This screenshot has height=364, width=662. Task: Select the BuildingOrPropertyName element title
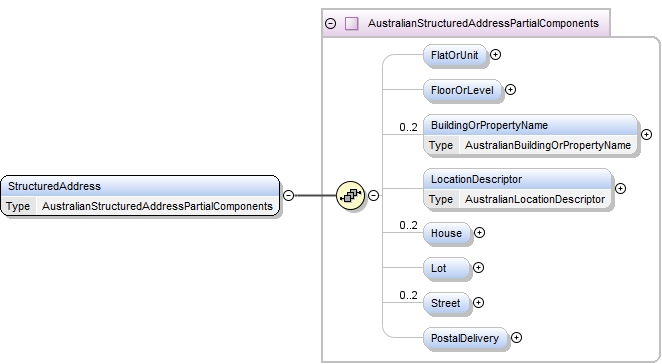click(489, 125)
